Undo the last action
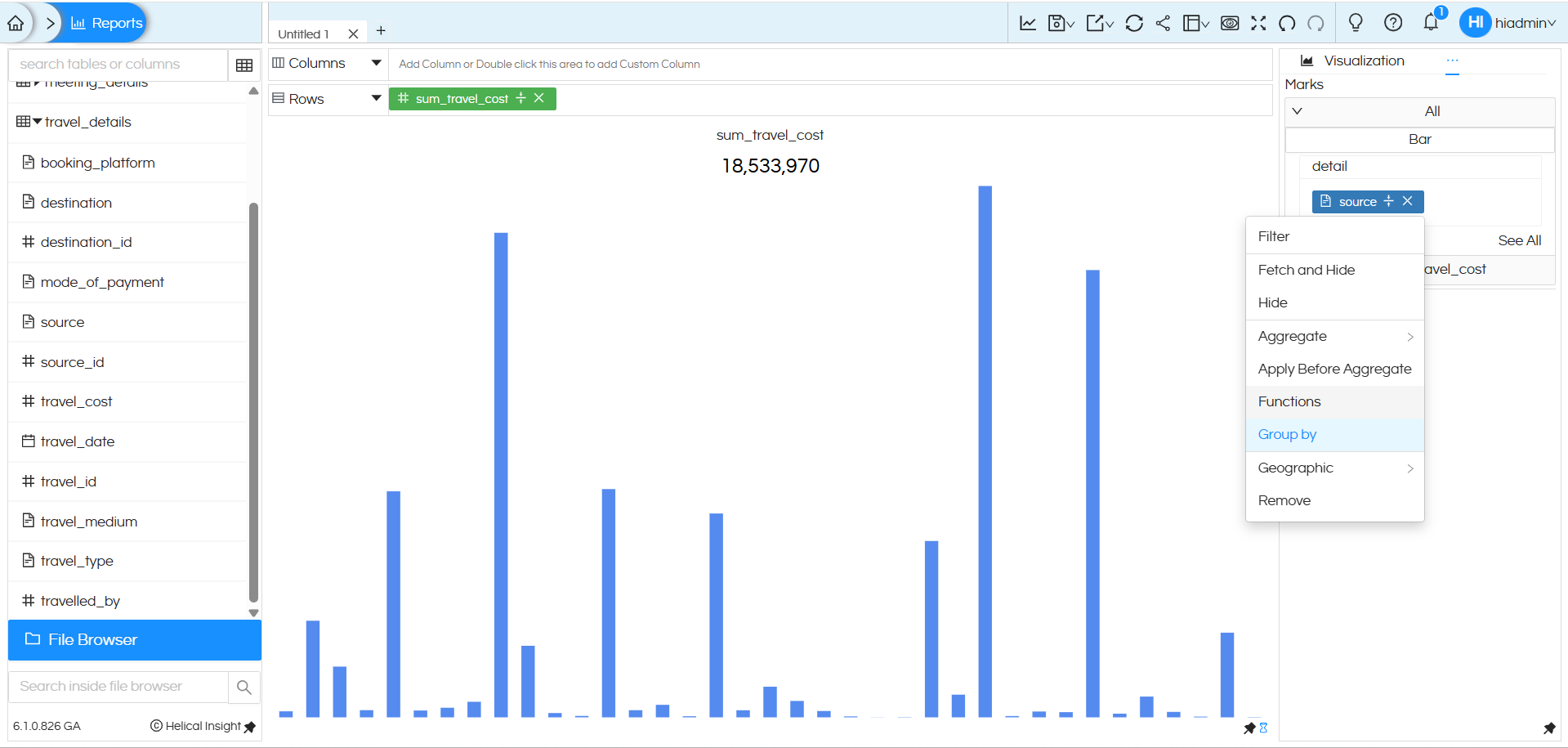Screen dimensions: 1568x748 1286,24
